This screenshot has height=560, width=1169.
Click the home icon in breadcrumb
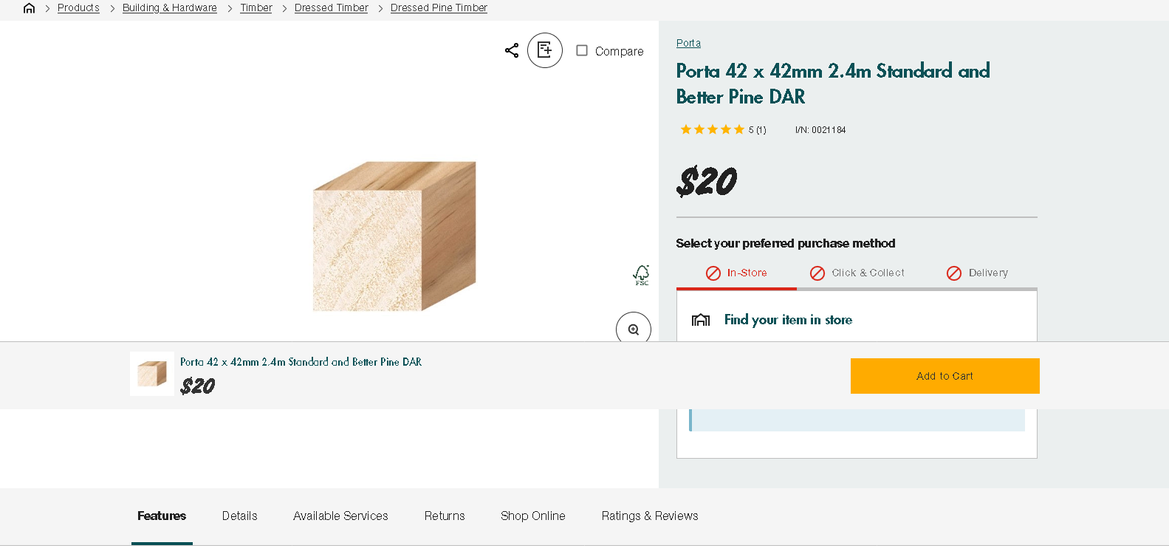29,8
